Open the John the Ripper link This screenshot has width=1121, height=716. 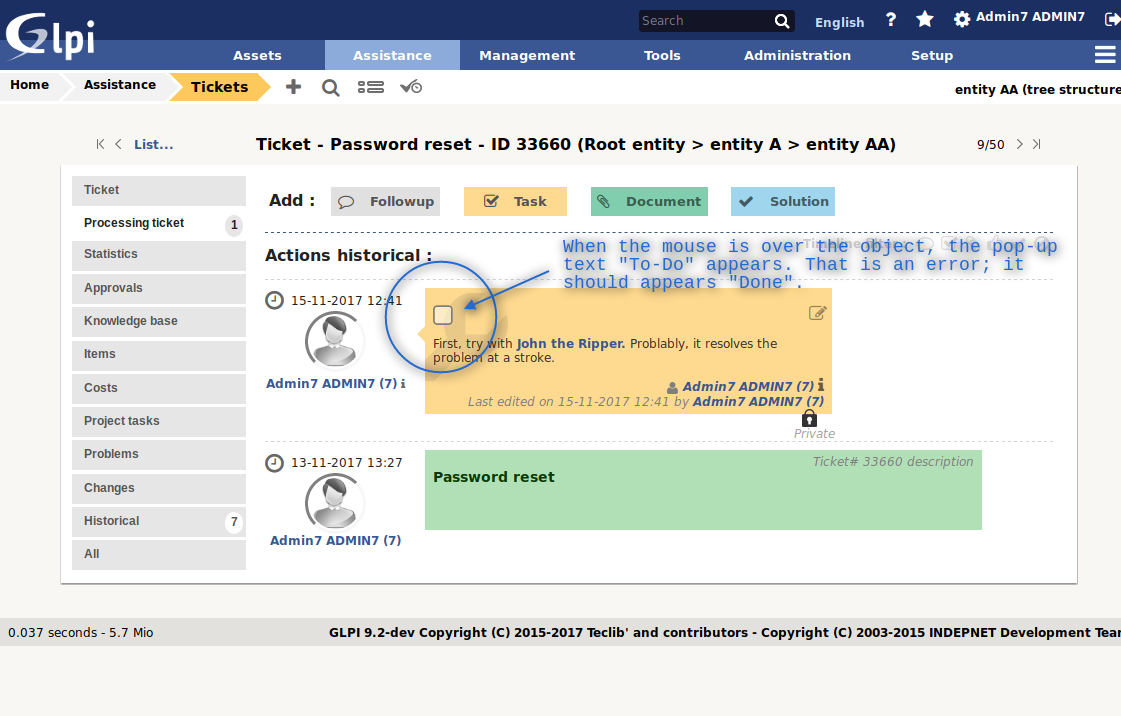coord(571,344)
